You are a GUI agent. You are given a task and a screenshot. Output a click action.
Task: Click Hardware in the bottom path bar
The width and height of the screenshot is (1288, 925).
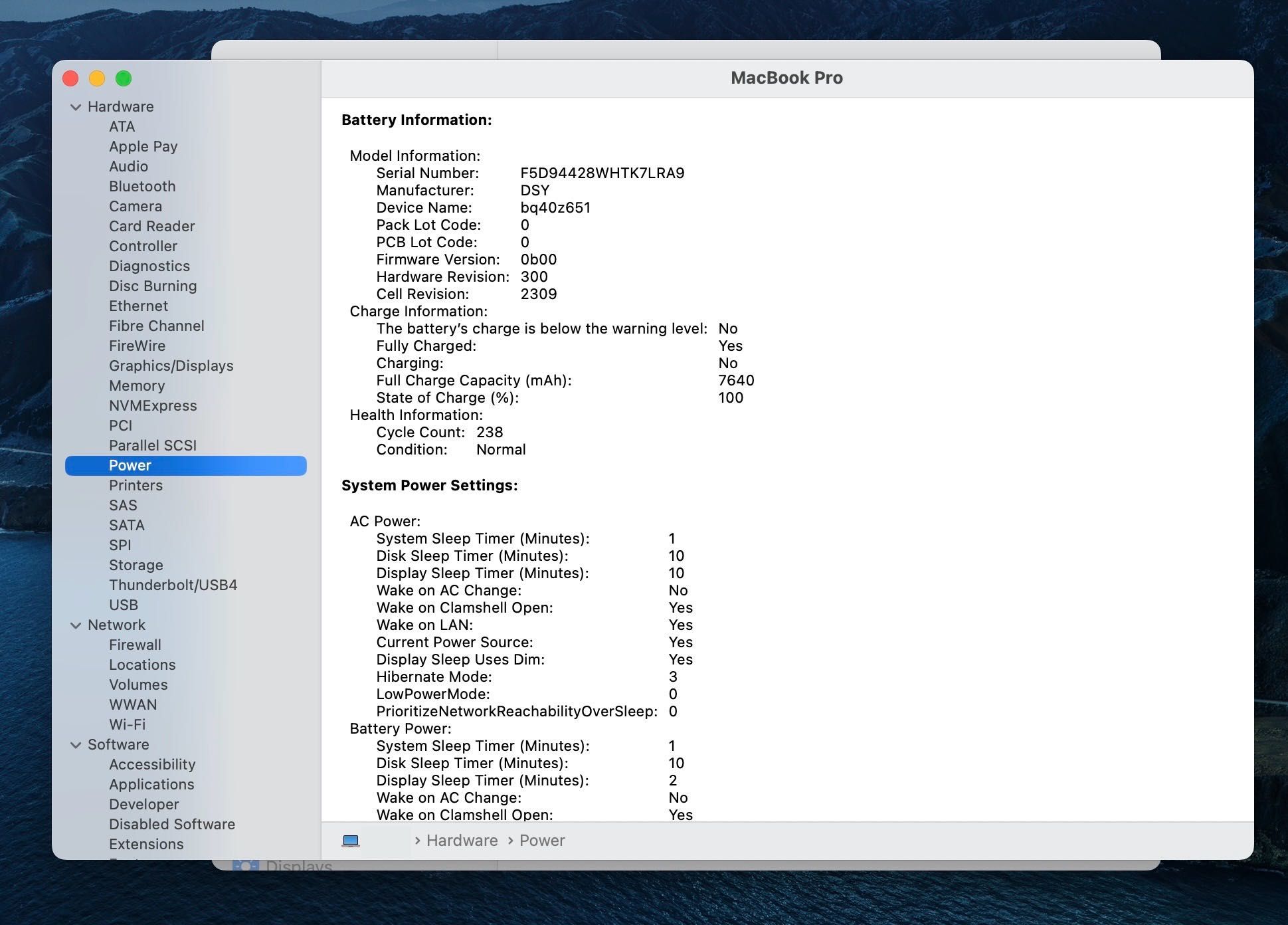(462, 841)
